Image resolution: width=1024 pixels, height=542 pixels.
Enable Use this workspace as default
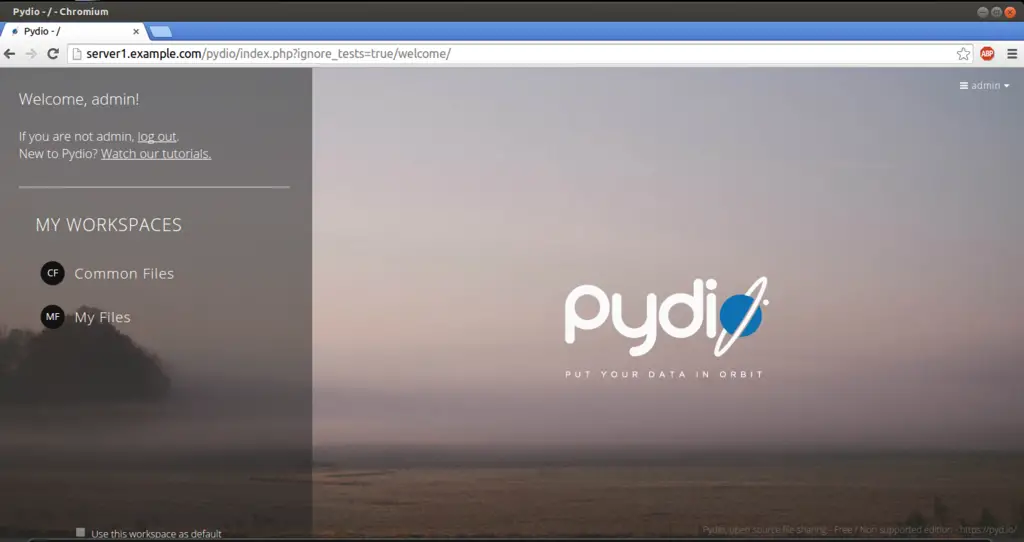tap(80, 533)
